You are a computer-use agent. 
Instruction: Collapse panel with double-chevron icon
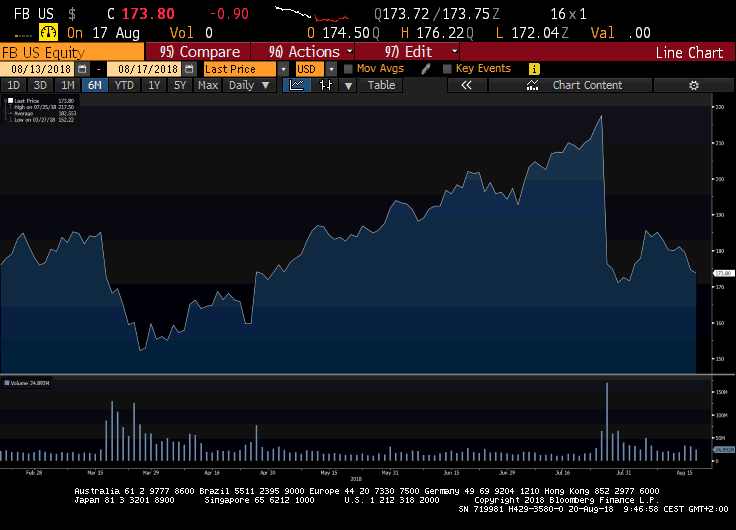[466, 85]
